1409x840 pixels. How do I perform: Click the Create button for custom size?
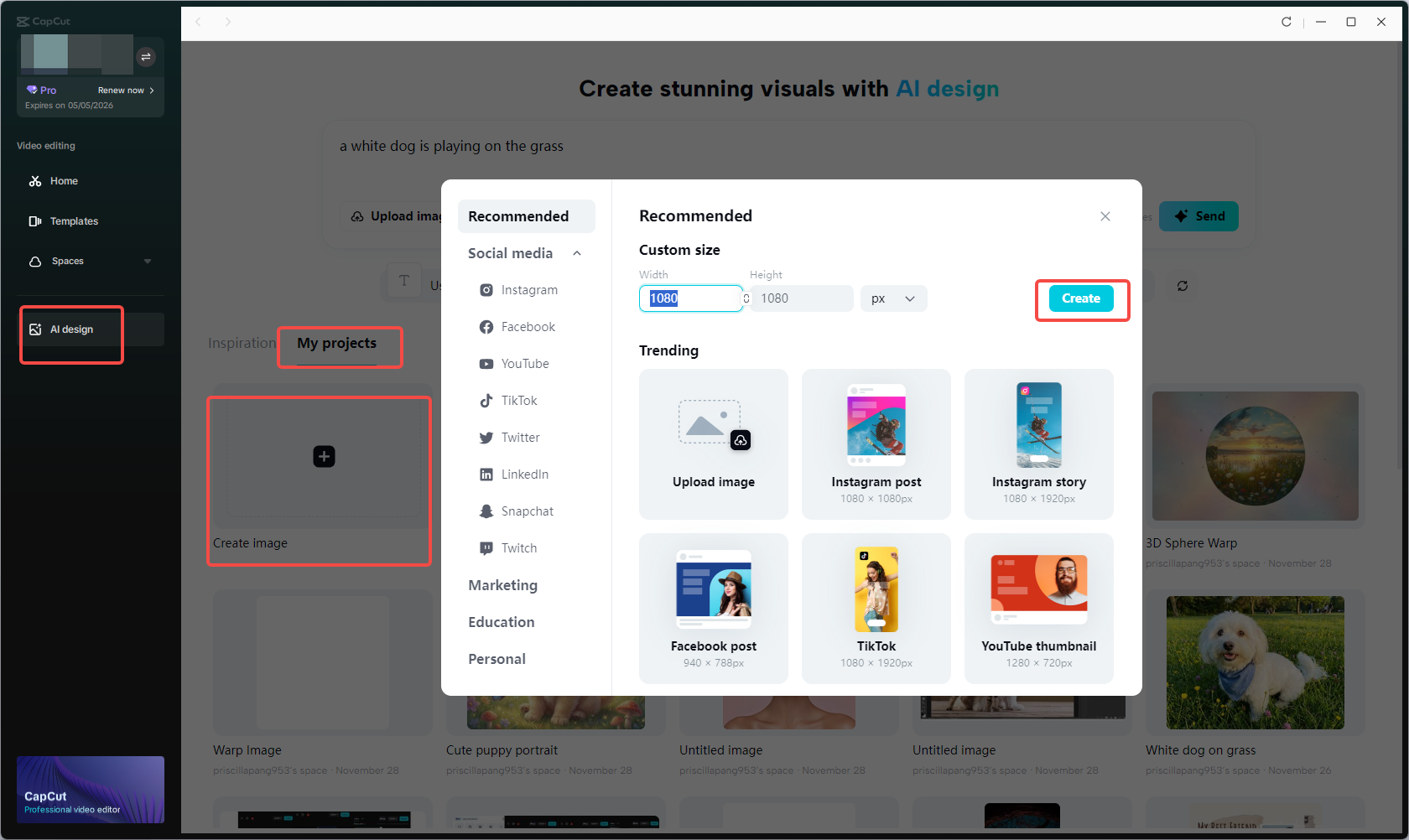click(1080, 298)
